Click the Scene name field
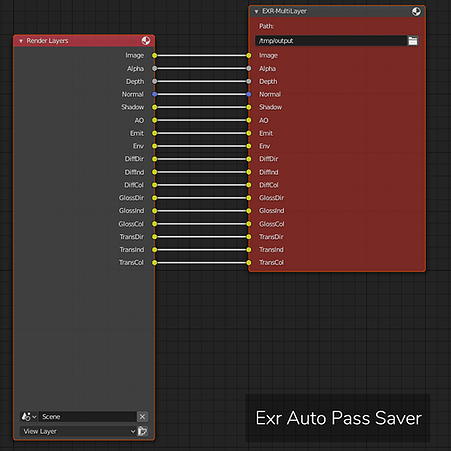Viewport: 451px width, 451px height. [88, 417]
